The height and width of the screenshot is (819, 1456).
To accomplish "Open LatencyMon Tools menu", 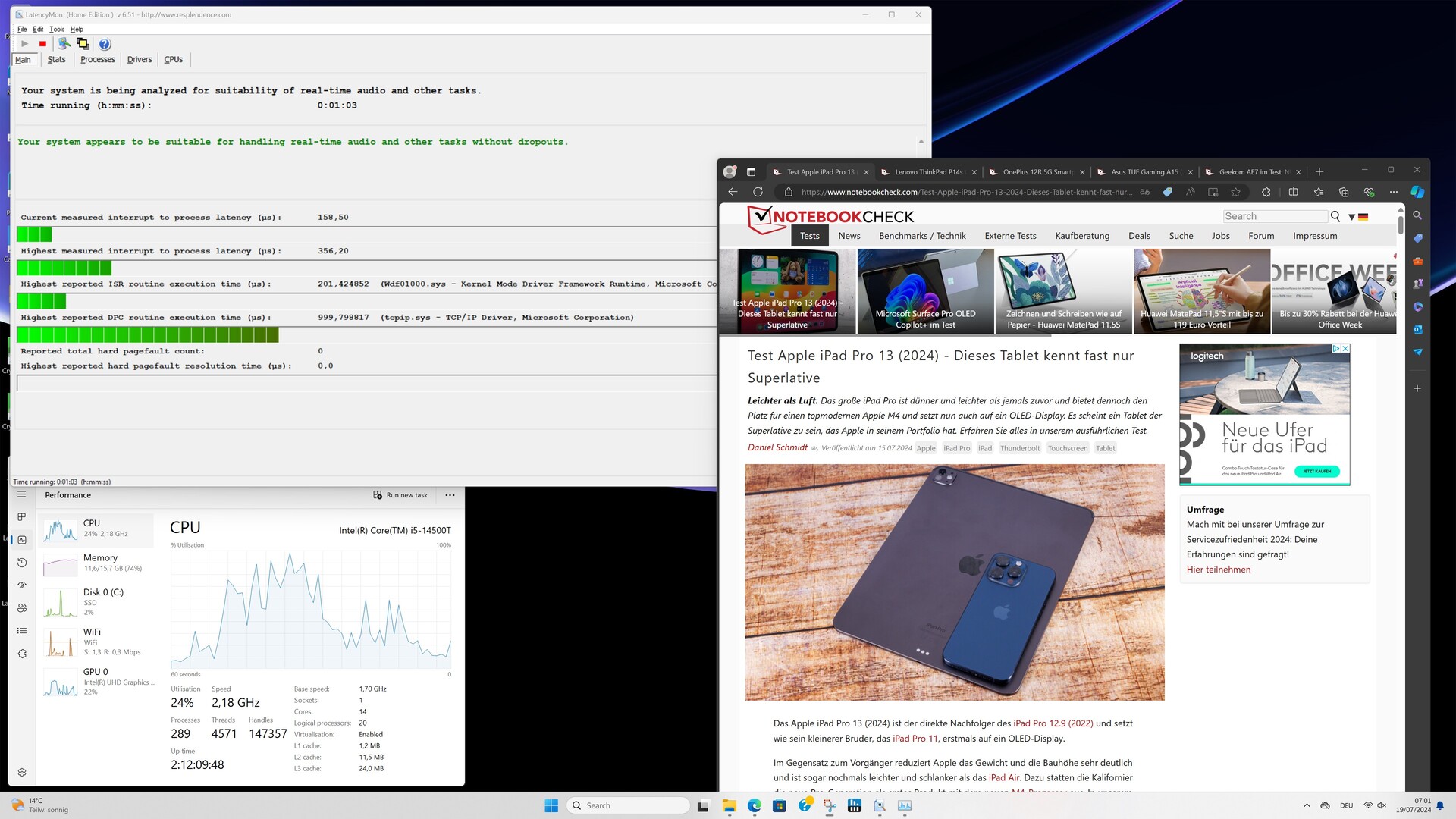I will pyautogui.click(x=57, y=30).
